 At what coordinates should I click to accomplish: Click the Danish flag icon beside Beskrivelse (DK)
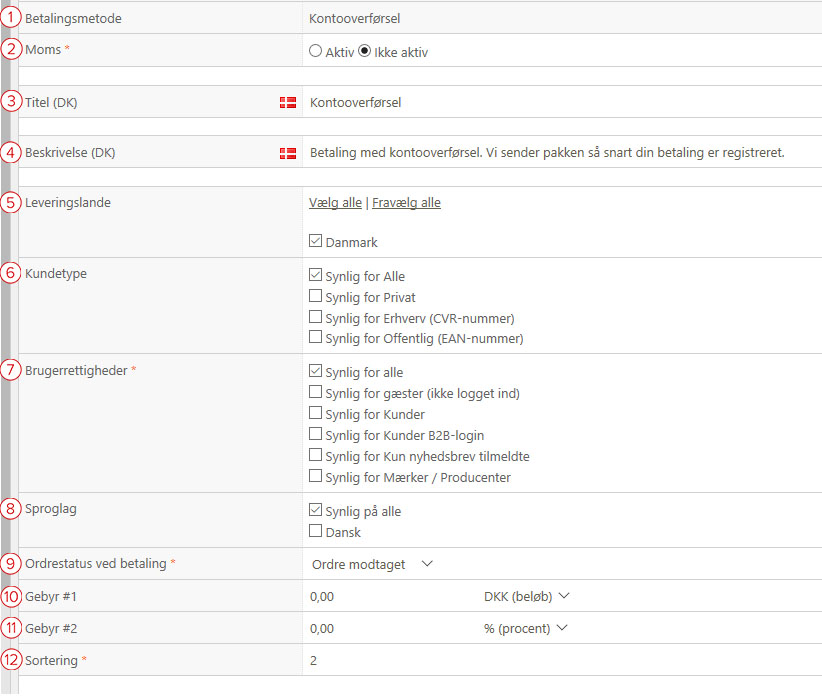288,153
